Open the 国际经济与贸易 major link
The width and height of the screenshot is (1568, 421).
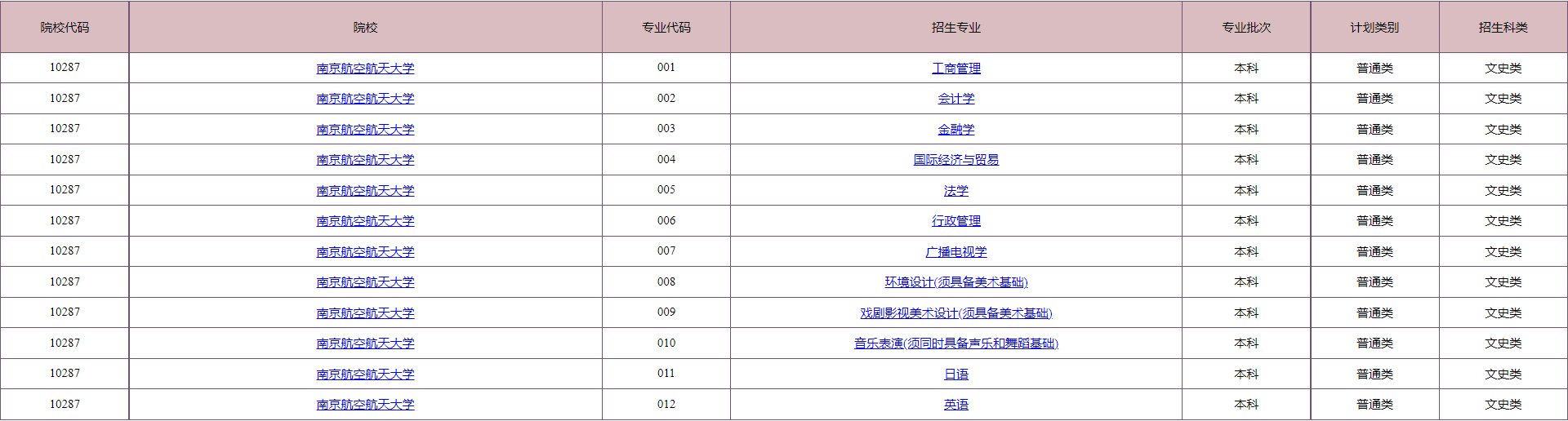pyautogui.click(x=956, y=160)
